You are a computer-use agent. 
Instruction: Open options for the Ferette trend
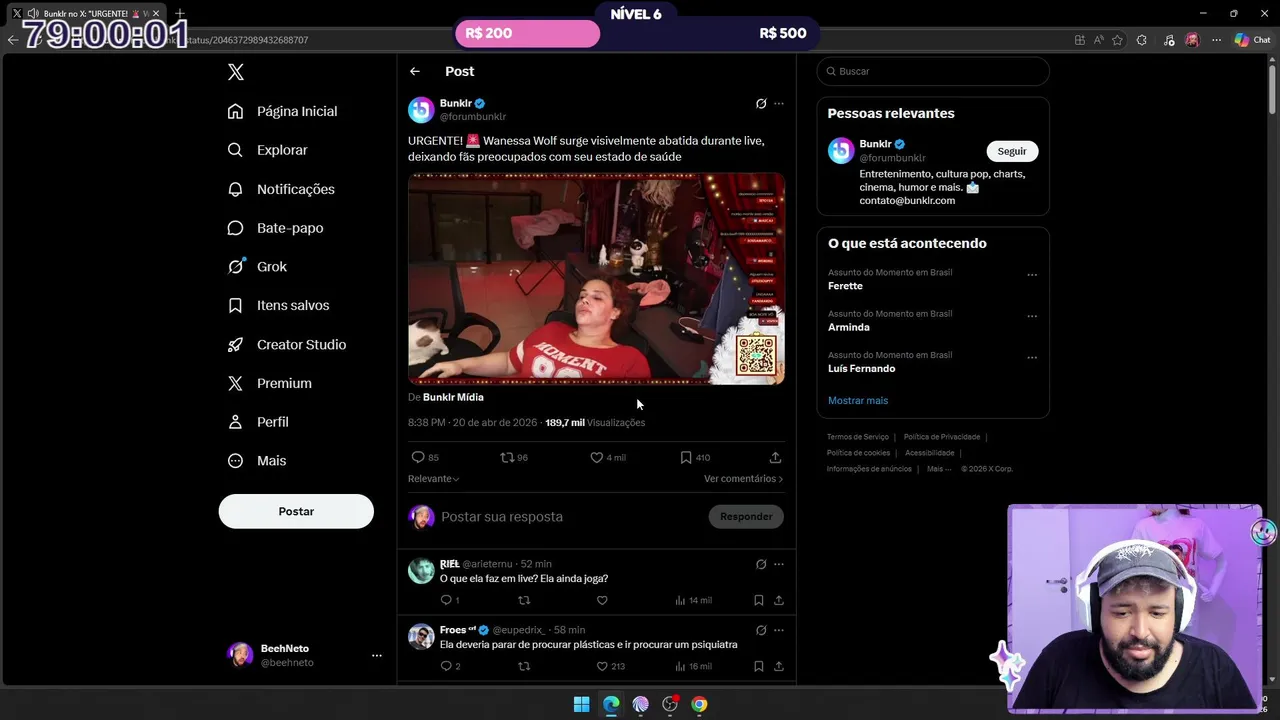(x=1032, y=275)
